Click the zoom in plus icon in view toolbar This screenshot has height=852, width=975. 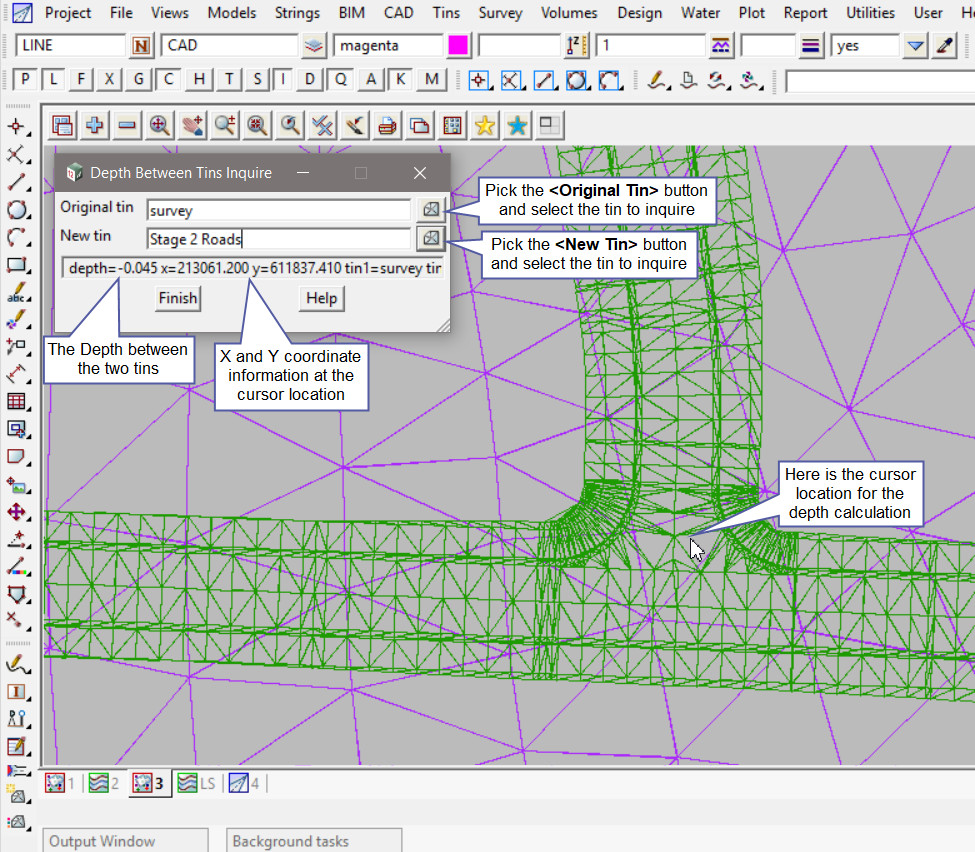tap(95, 125)
